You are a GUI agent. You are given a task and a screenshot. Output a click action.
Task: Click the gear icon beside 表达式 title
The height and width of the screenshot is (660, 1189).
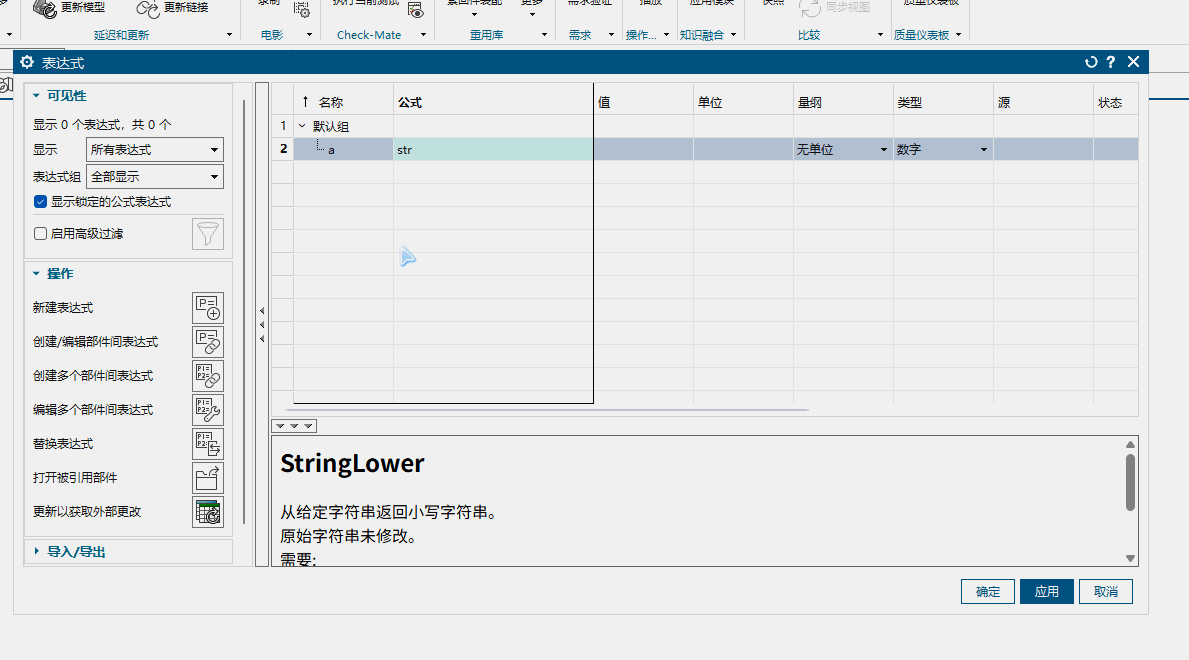(x=27, y=62)
